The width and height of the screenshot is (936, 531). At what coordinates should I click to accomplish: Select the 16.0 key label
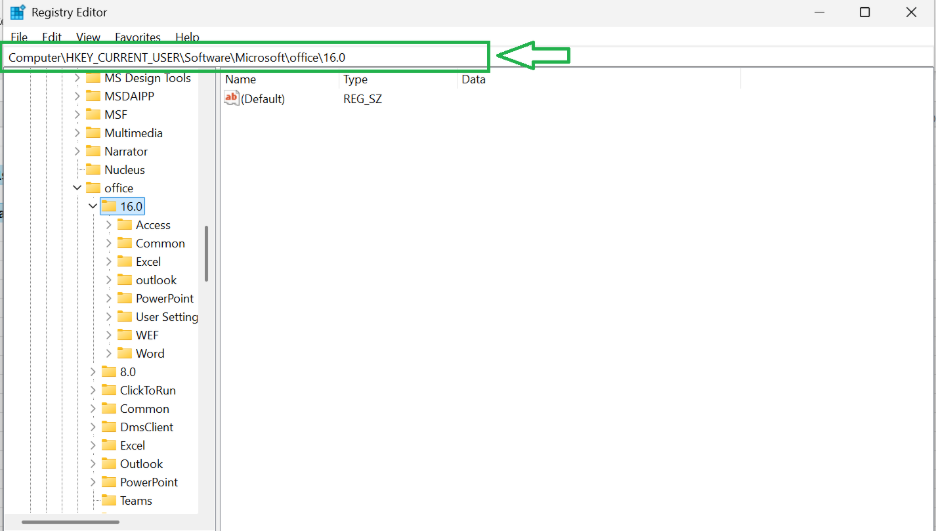(131, 206)
